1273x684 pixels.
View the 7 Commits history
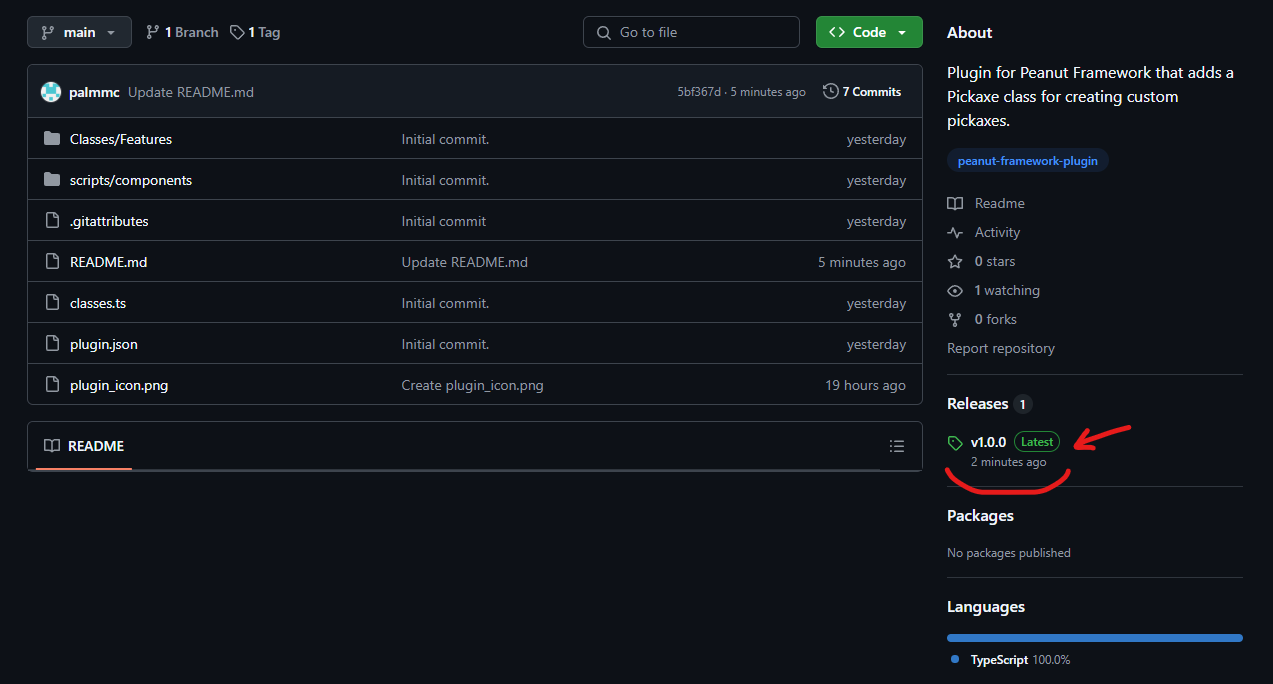click(x=862, y=92)
